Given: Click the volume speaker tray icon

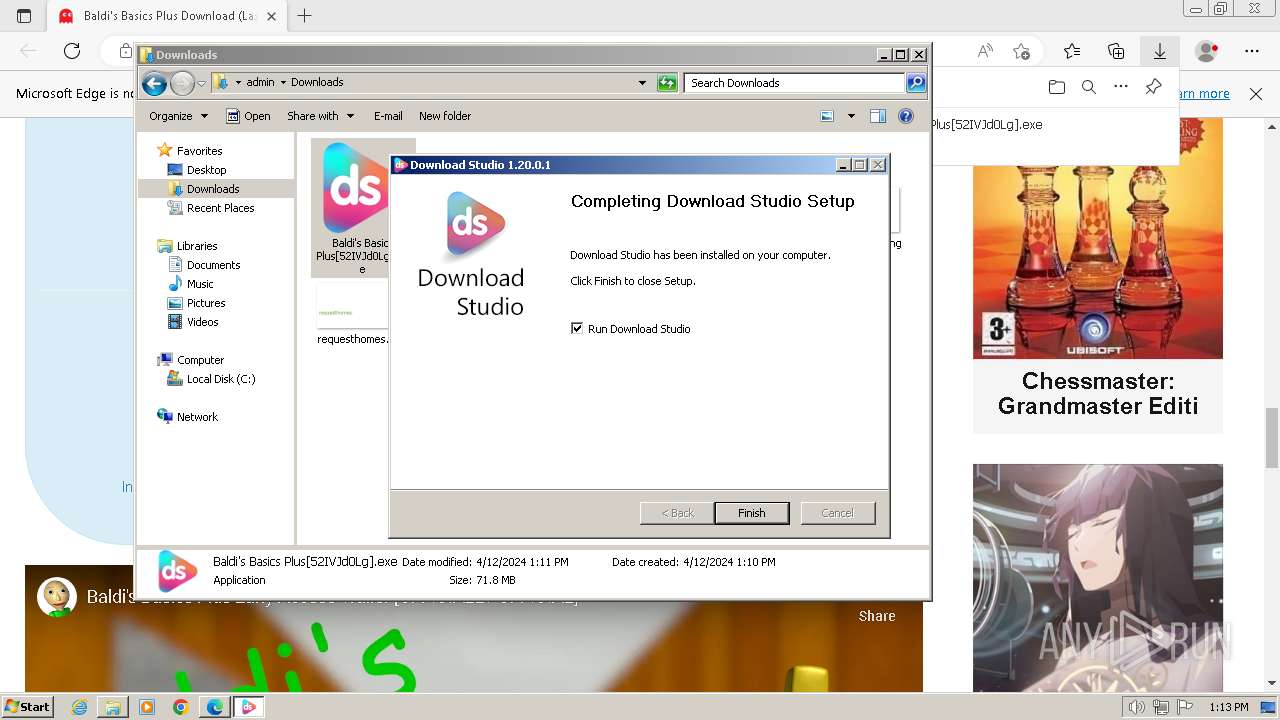Looking at the screenshot, I should tap(1138, 707).
